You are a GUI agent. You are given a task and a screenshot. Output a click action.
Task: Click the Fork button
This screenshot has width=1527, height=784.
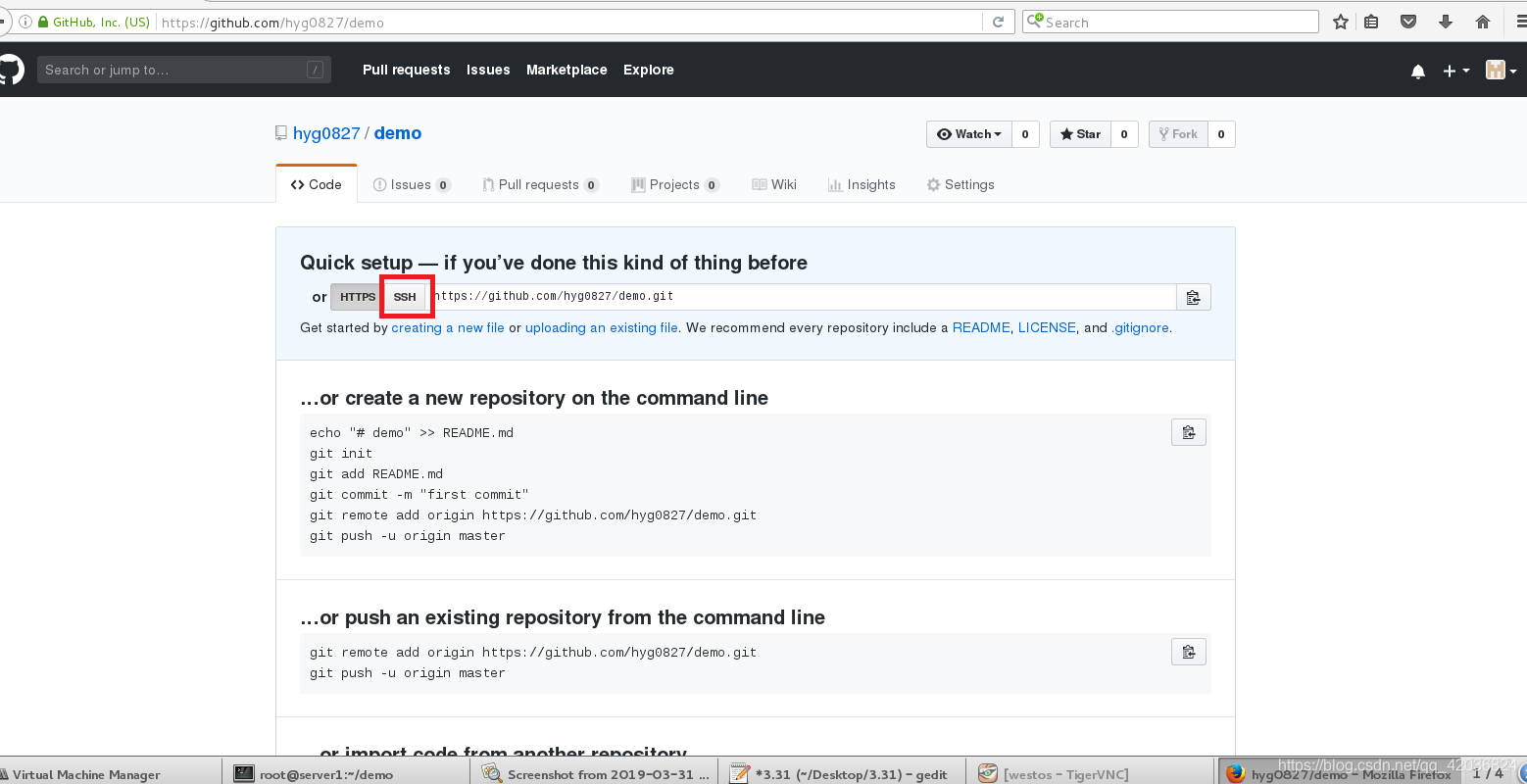tap(1178, 134)
